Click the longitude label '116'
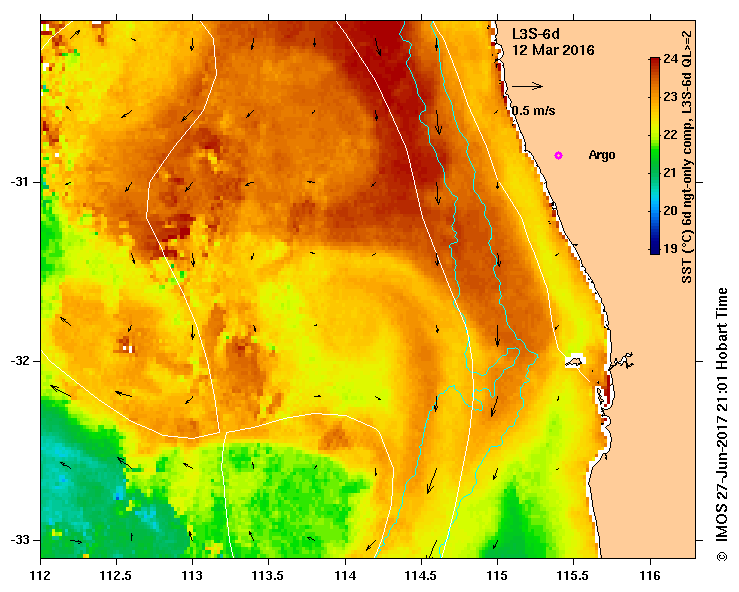Screen dimensions: 739x592 650,576
